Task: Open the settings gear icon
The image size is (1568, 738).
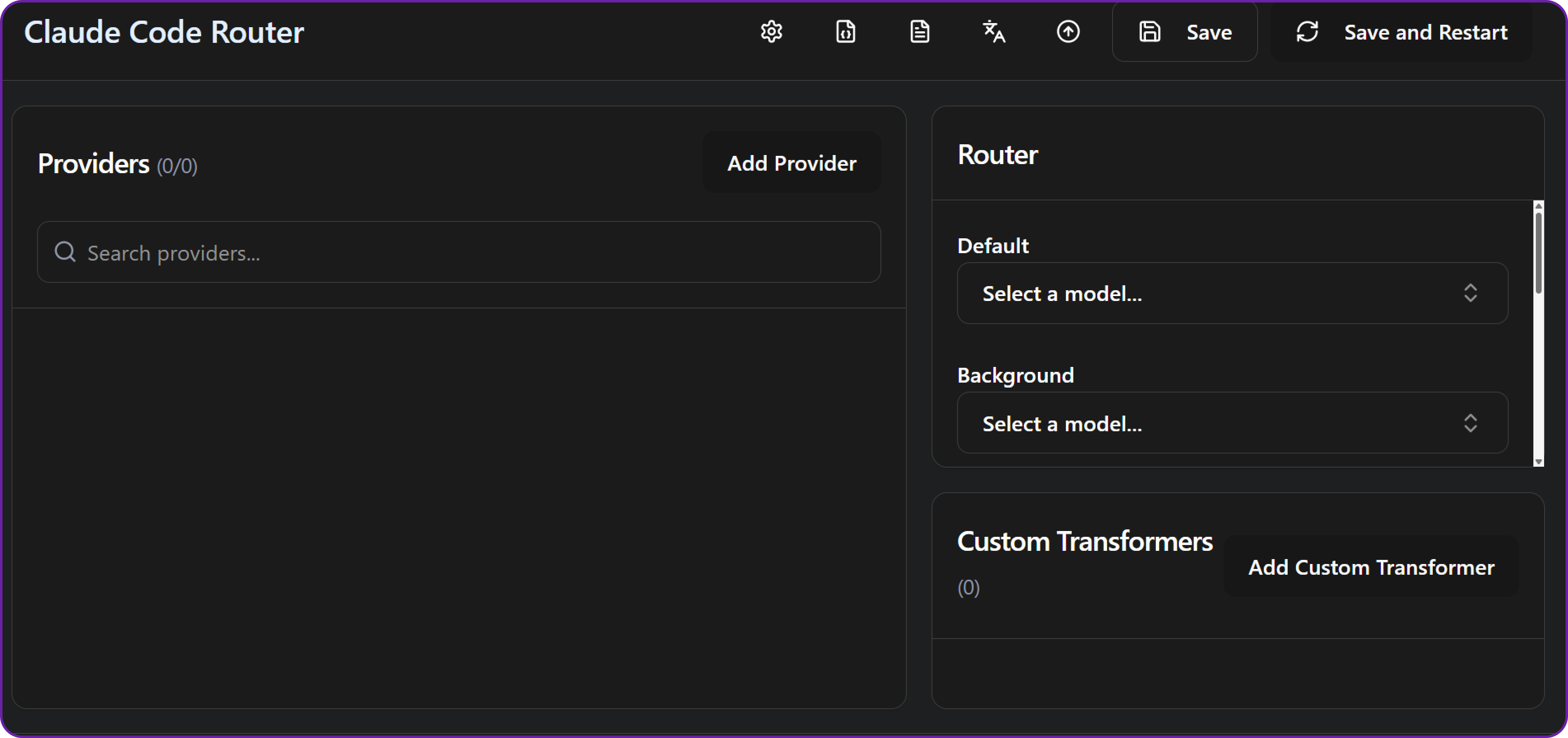Action: coord(771,32)
